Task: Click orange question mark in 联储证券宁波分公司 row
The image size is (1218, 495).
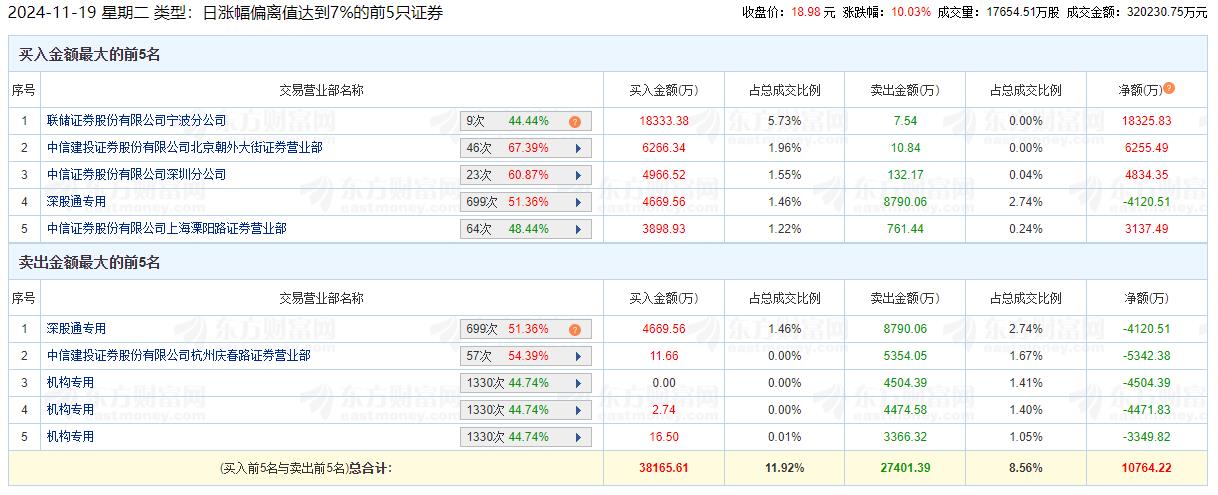Action: [575, 122]
